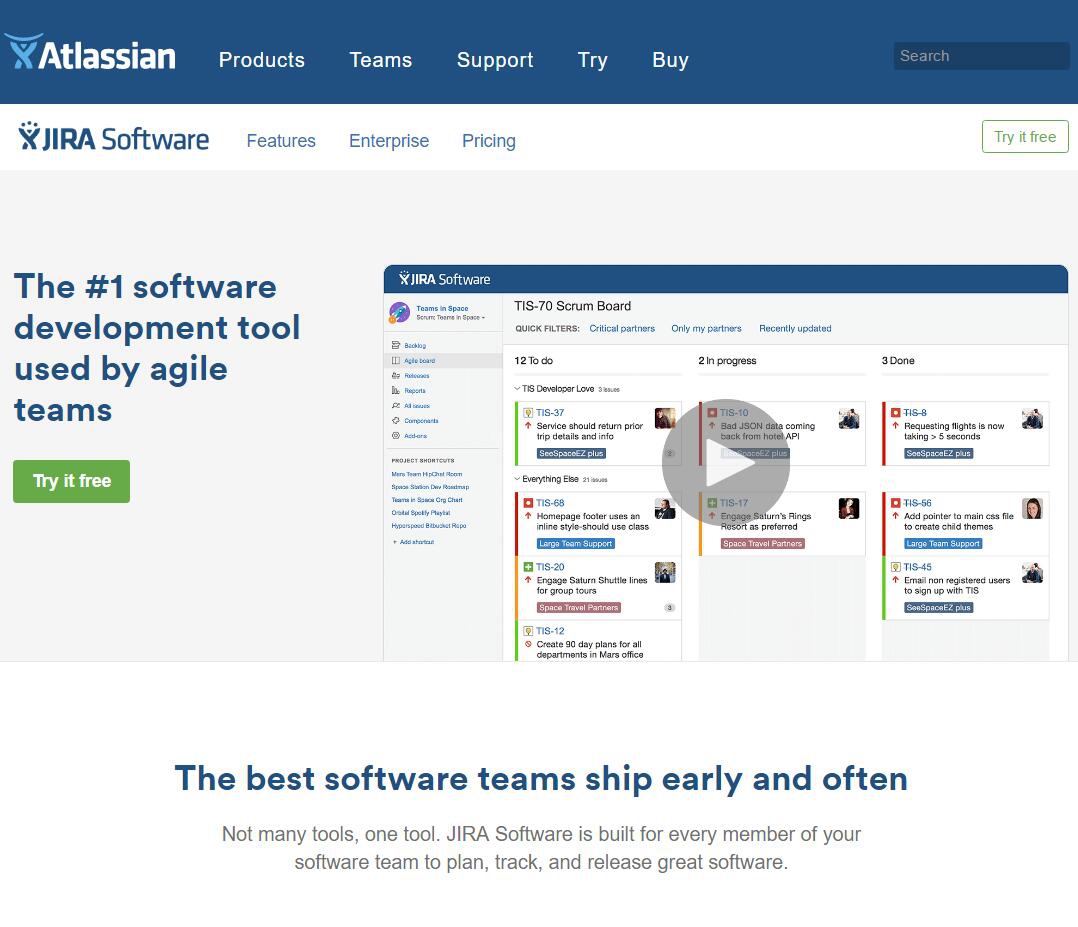This screenshot has width=1078, height=927.
Task: Open the Support menu
Action: [x=495, y=60]
